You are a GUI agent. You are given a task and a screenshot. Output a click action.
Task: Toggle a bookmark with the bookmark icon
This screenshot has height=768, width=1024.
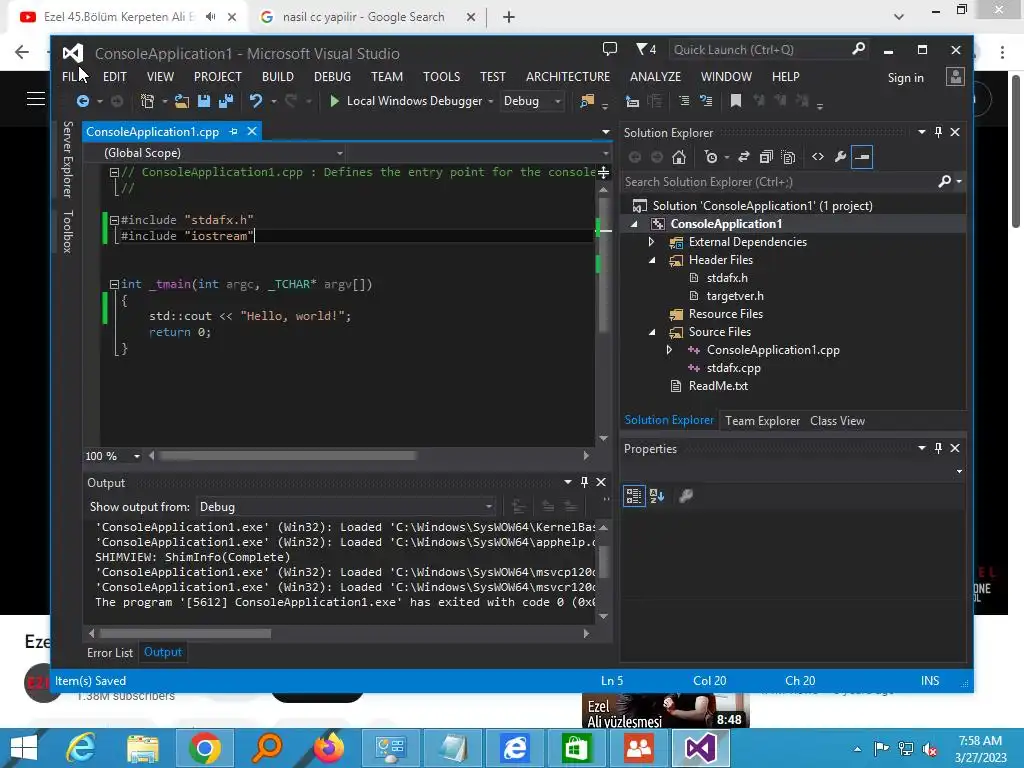[x=735, y=101]
